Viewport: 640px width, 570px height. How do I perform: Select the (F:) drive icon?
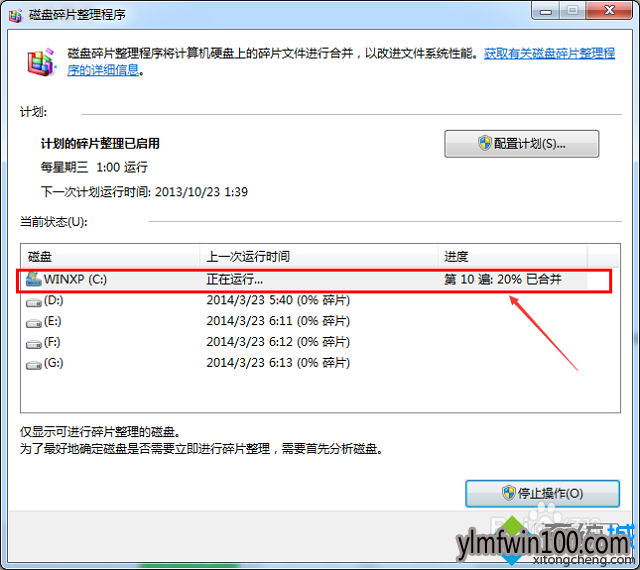click(33, 343)
